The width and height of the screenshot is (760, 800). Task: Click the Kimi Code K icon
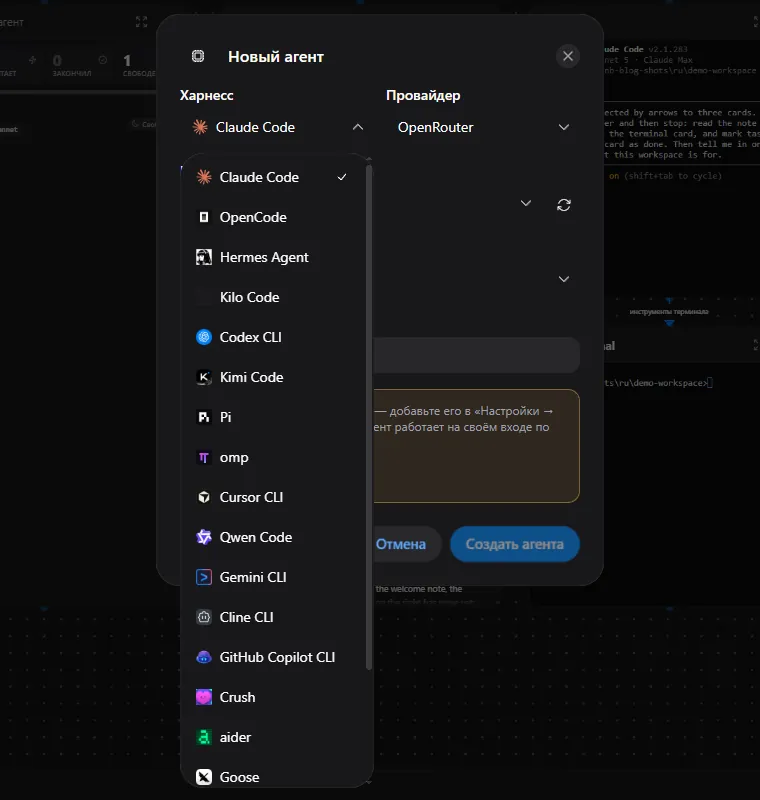[x=204, y=377]
